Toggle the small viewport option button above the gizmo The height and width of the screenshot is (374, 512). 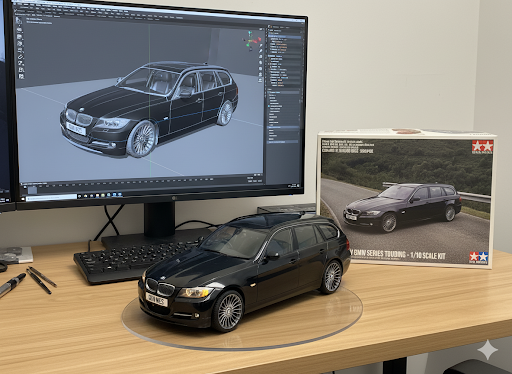260,29
